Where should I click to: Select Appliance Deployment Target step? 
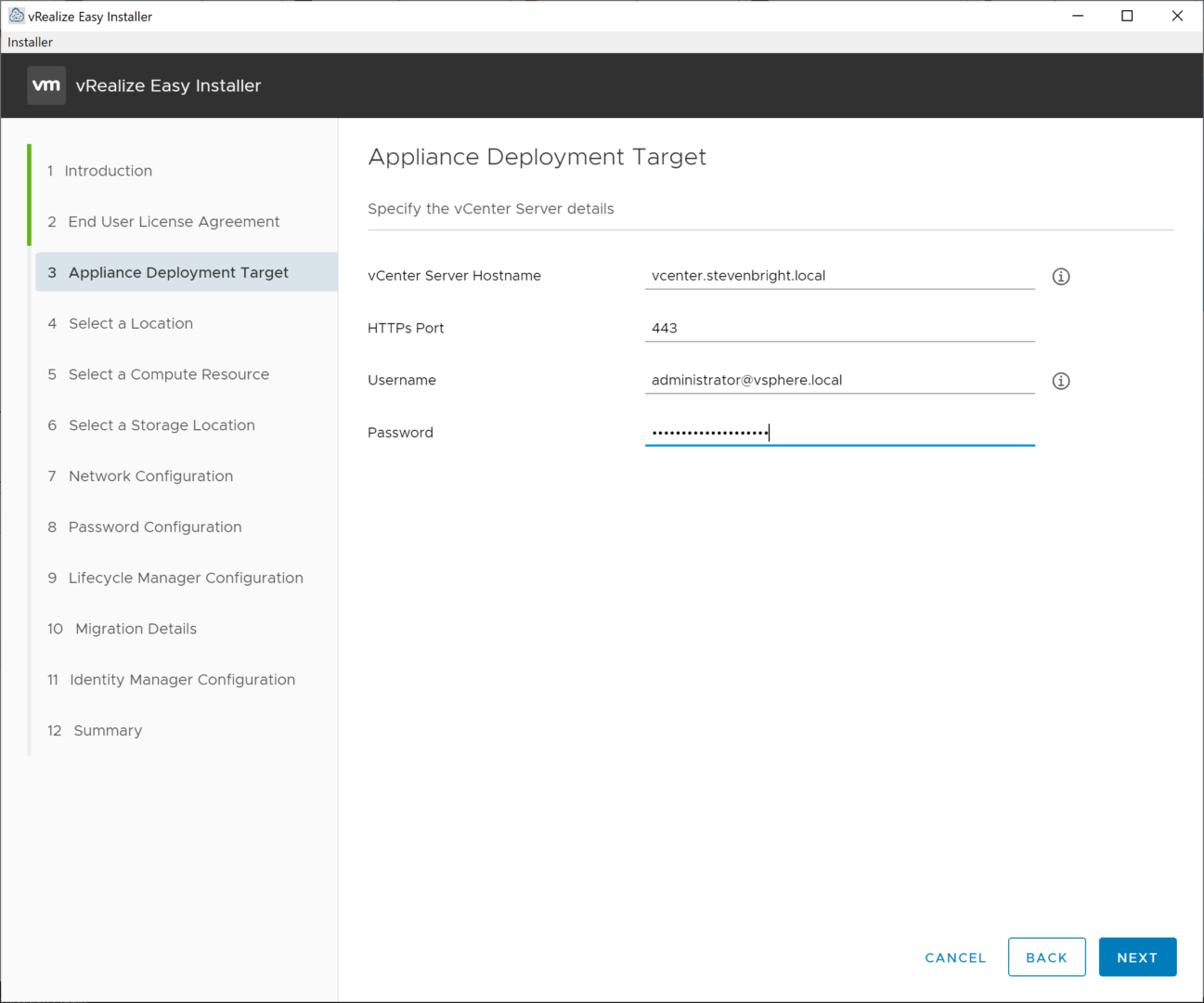(x=178, y=272)
